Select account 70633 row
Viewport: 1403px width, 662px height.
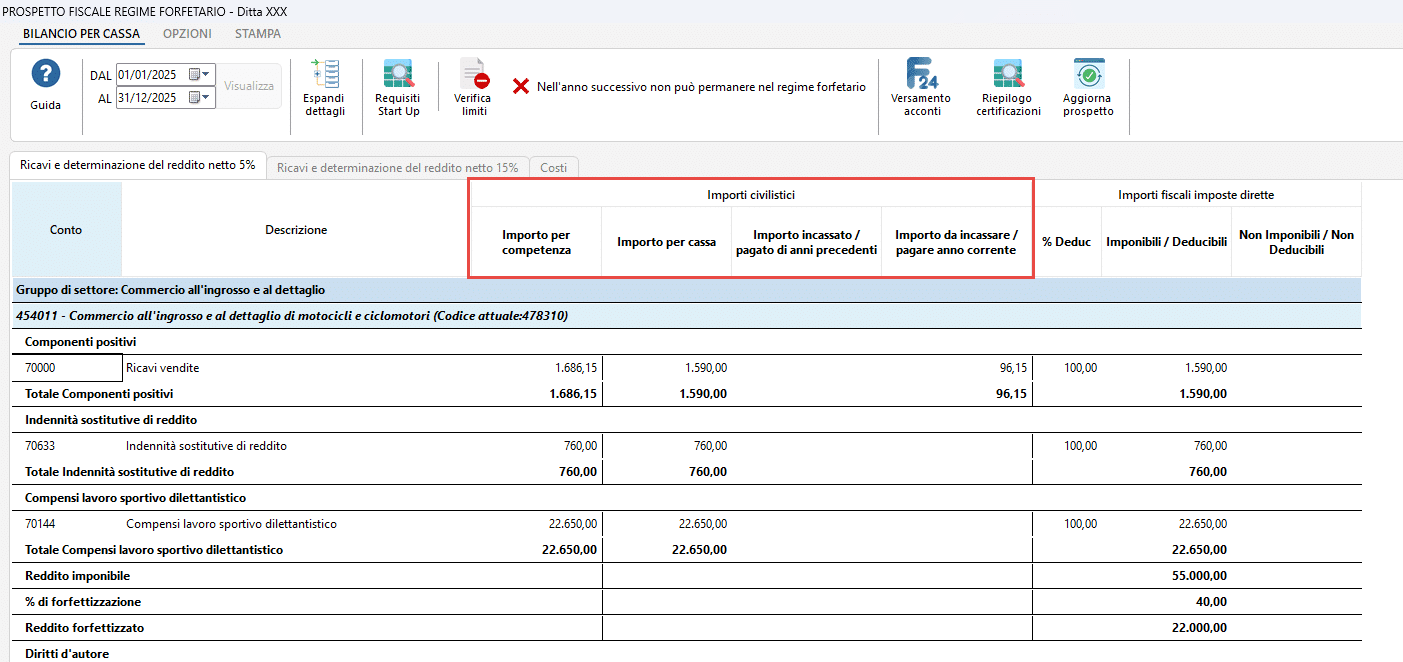tap(40, 446)
